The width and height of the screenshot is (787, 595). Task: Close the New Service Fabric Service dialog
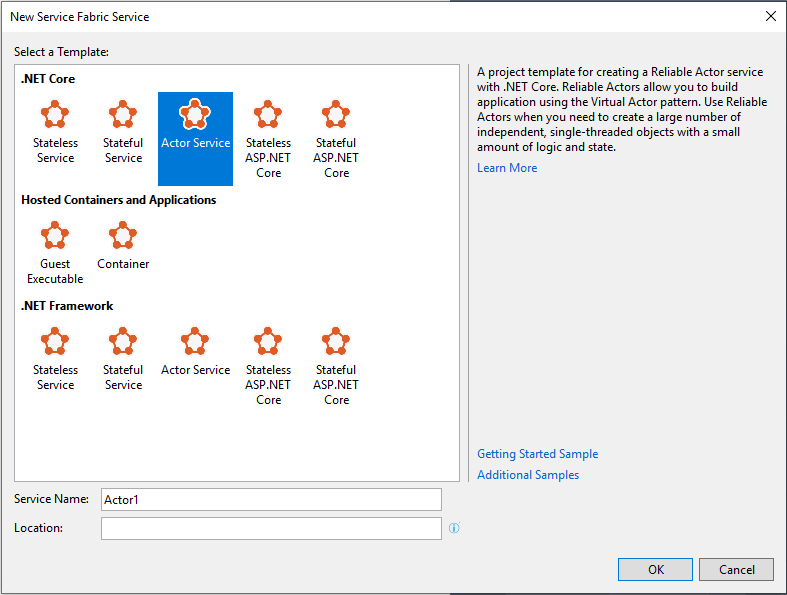click(x=771, y=17)
